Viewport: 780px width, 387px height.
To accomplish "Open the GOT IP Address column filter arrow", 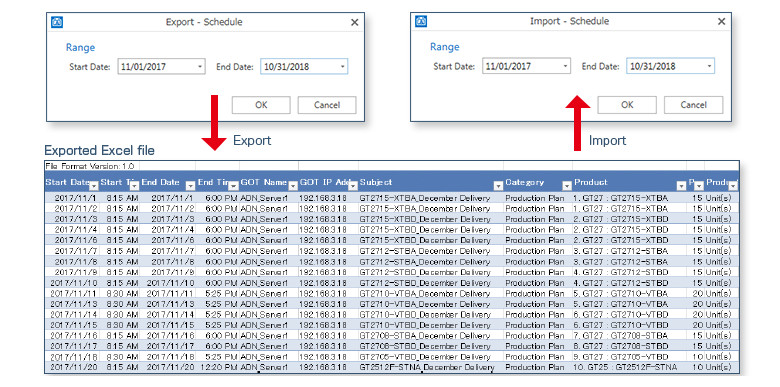I will [353, 186].
